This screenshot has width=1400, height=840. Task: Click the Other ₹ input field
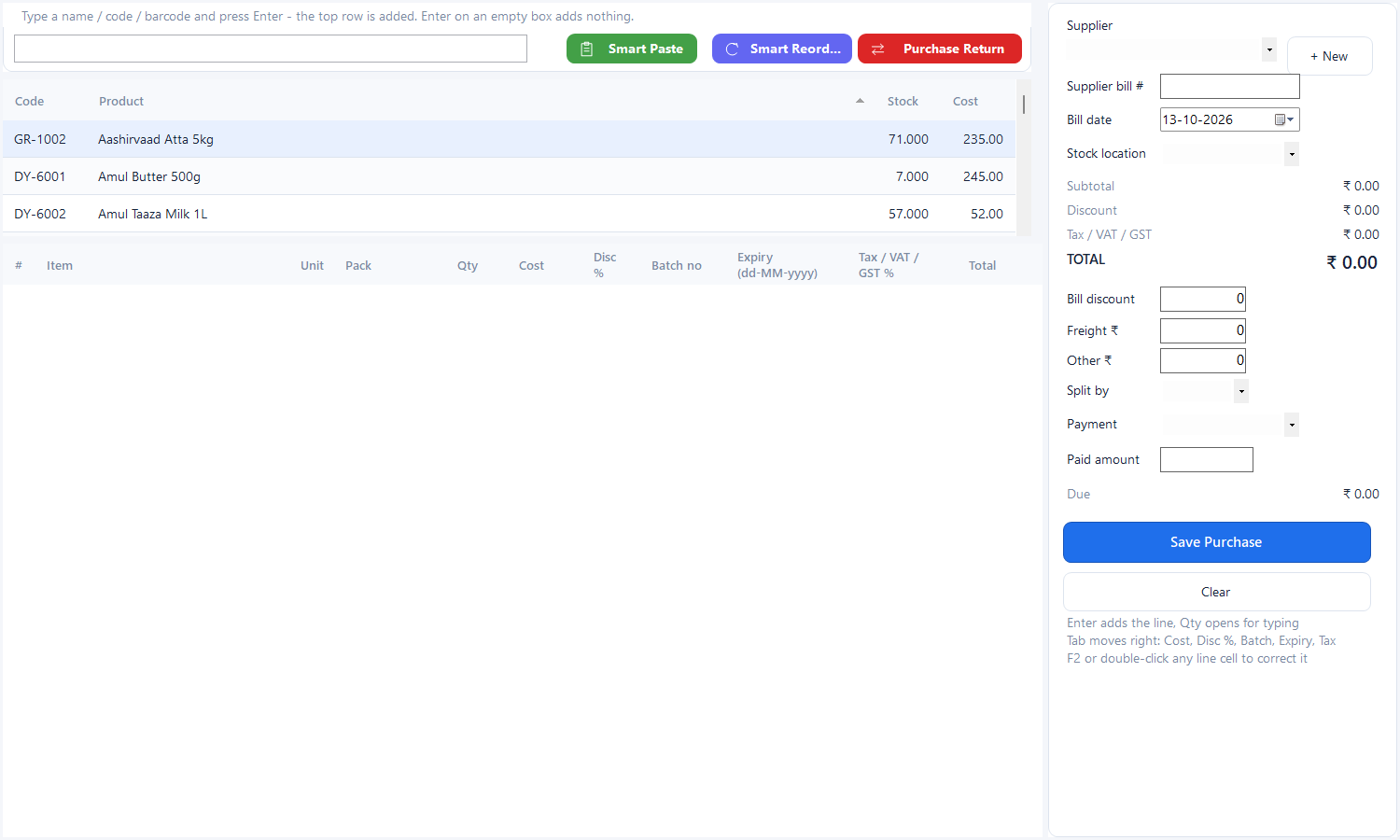pyautogui.click(x=1203, y=360)
